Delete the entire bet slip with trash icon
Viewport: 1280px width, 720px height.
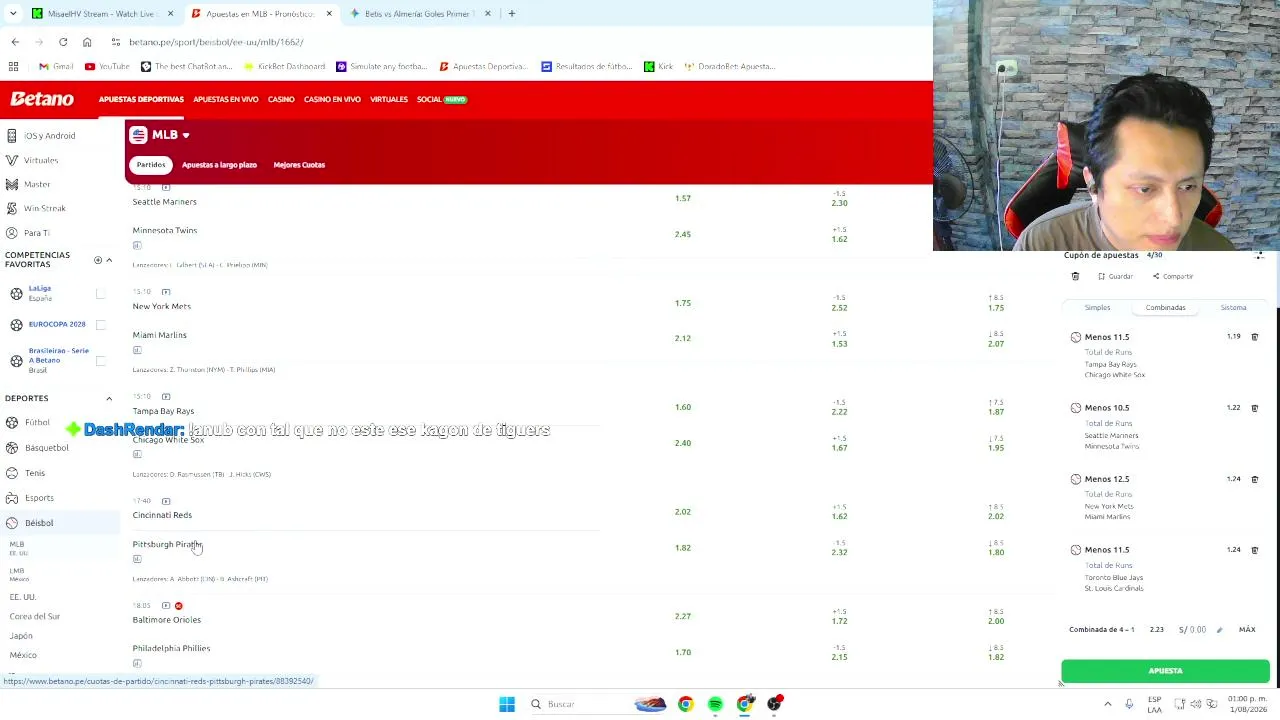[1075, 276]
